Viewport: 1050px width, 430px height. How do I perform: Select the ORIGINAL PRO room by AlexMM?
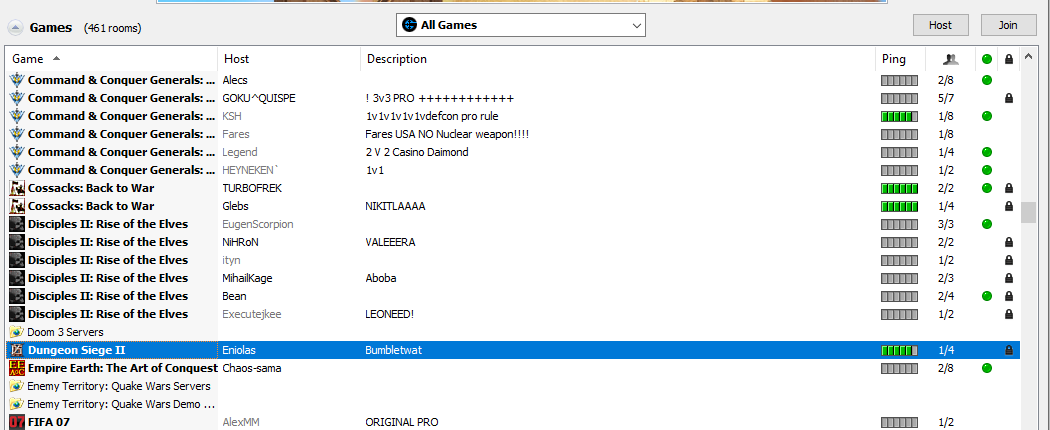tap(512, 422)
